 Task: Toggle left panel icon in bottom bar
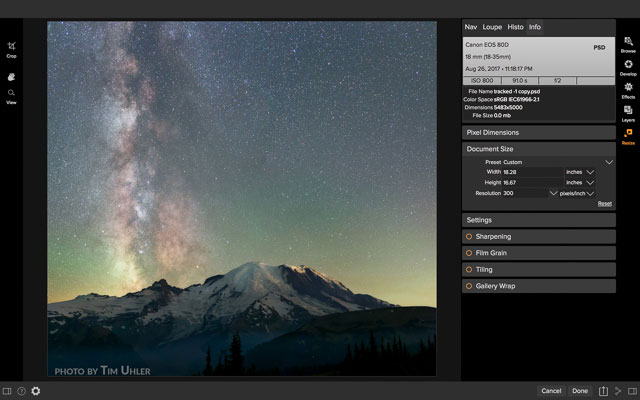point(7,391)
